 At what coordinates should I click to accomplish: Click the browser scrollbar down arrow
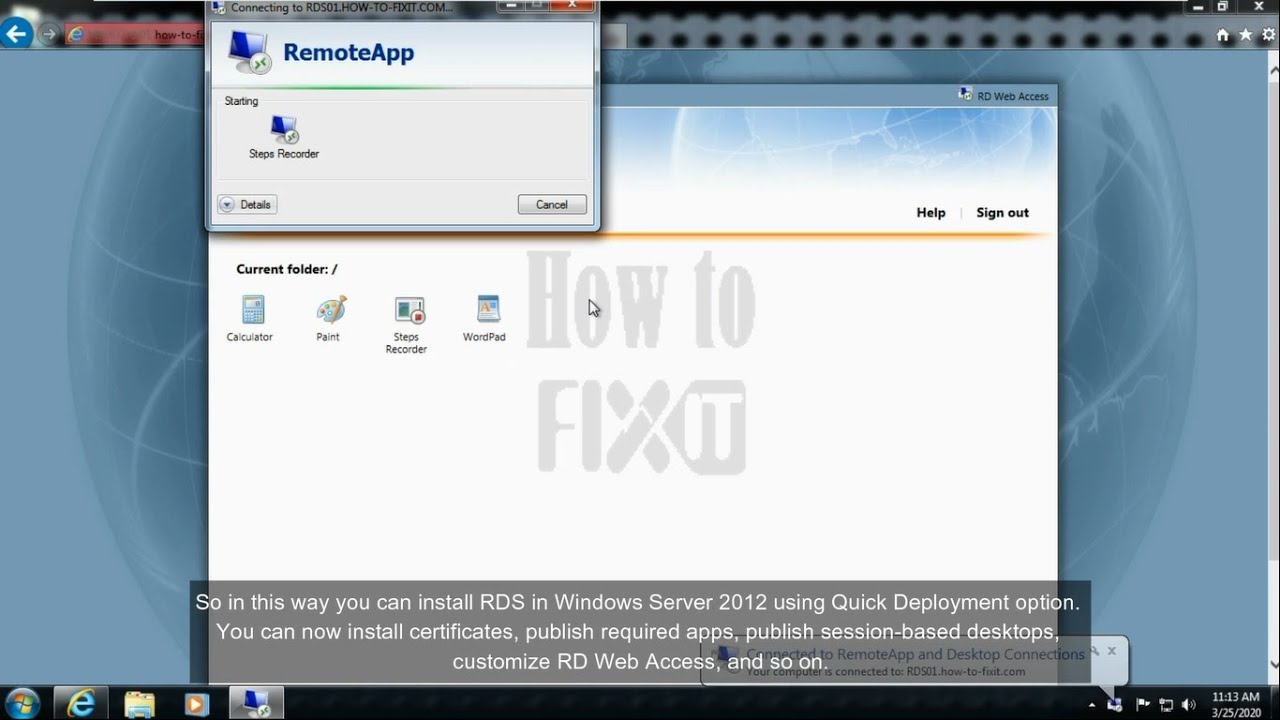pos(1273,663)
